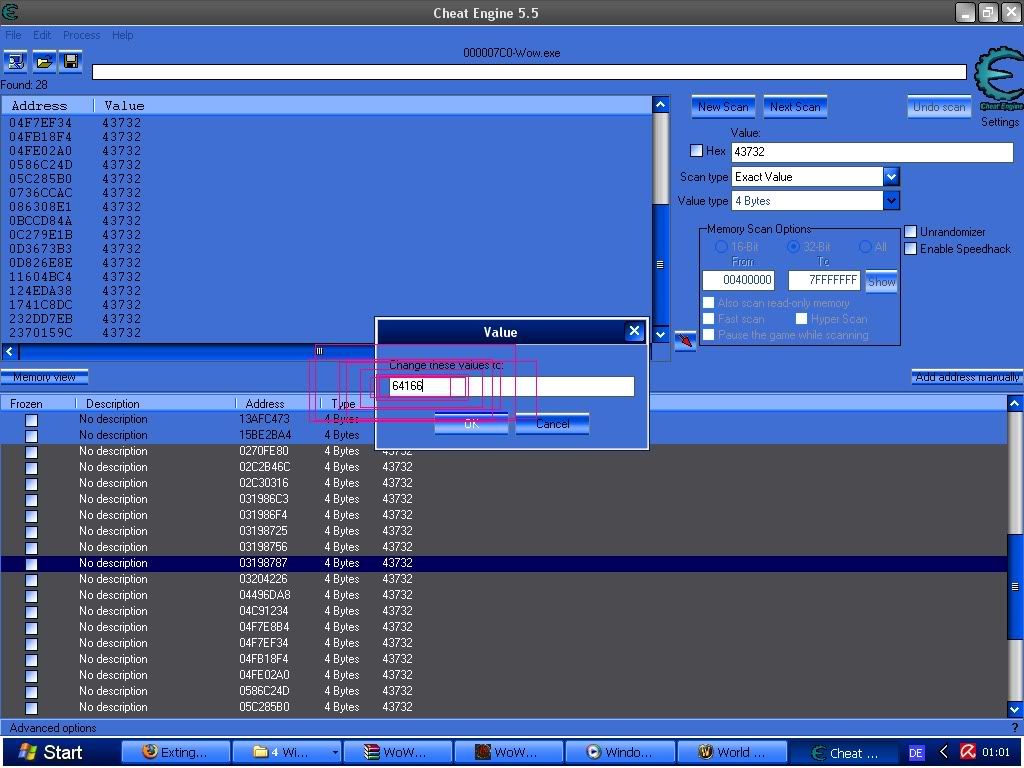
Task: Click the change value input with 64166
Action: pos(511,386)
